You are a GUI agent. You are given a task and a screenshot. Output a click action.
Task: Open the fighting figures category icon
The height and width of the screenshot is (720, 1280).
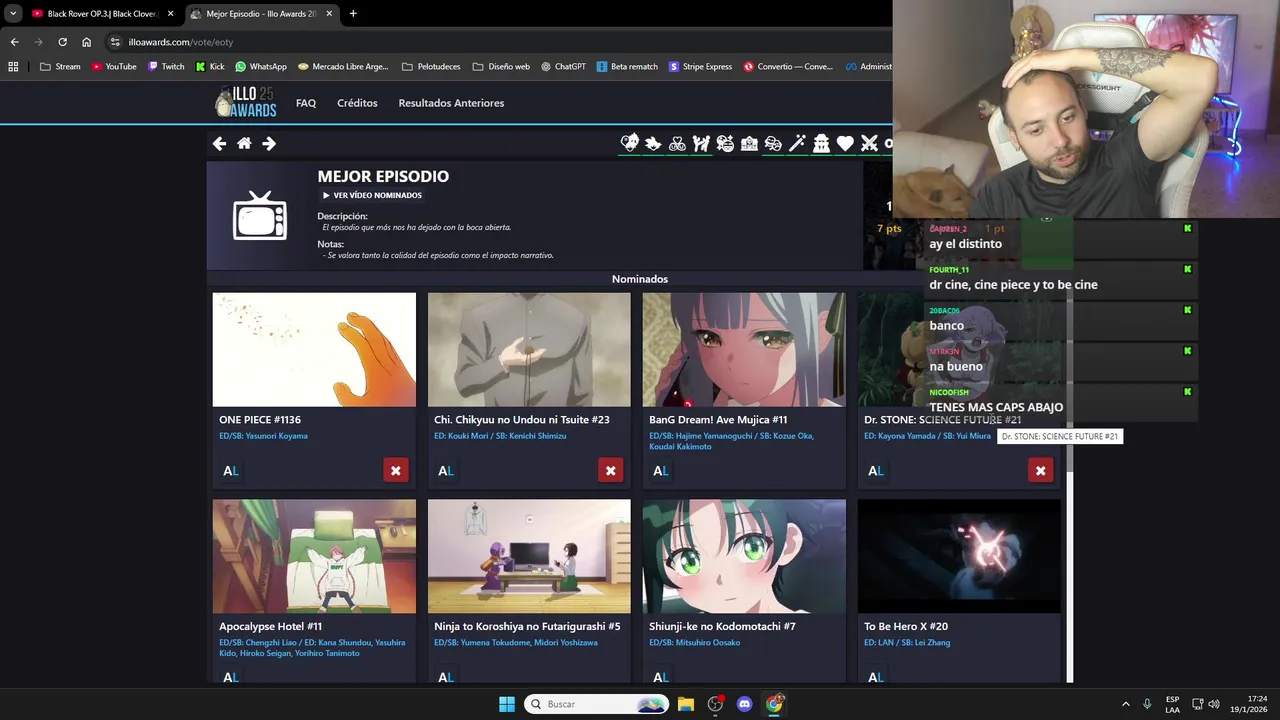point(701,144)
